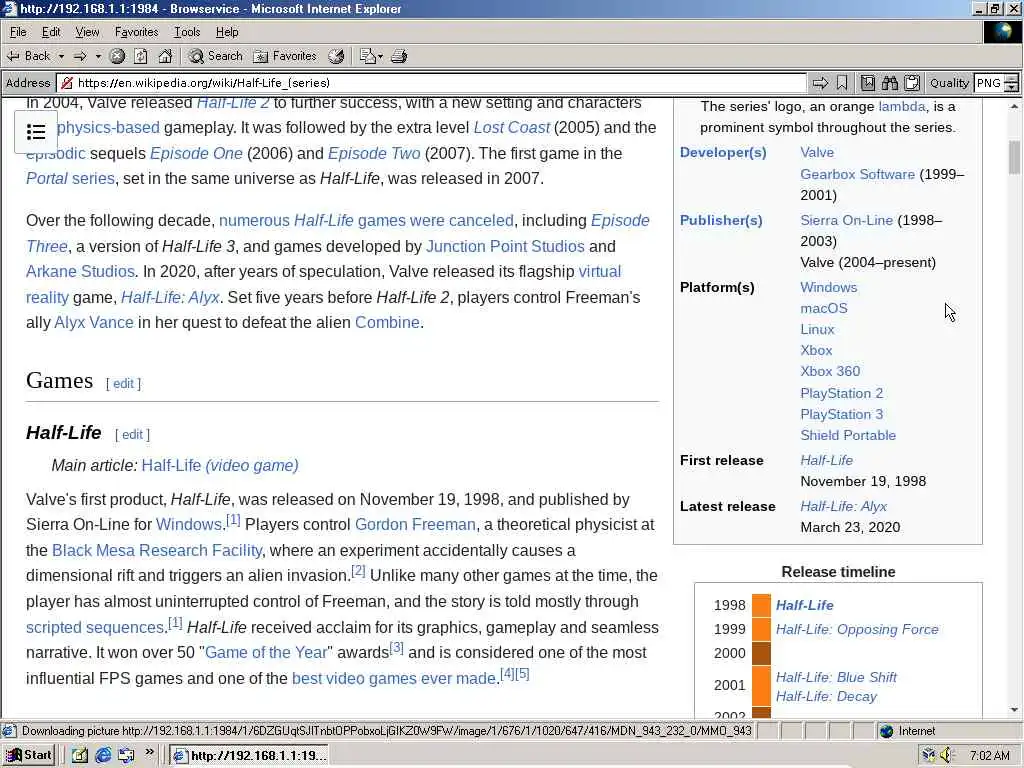Viewport: 1024px width, 768px height.
Task: Open the Xbox 360 platform link
Action: (830, 371)
